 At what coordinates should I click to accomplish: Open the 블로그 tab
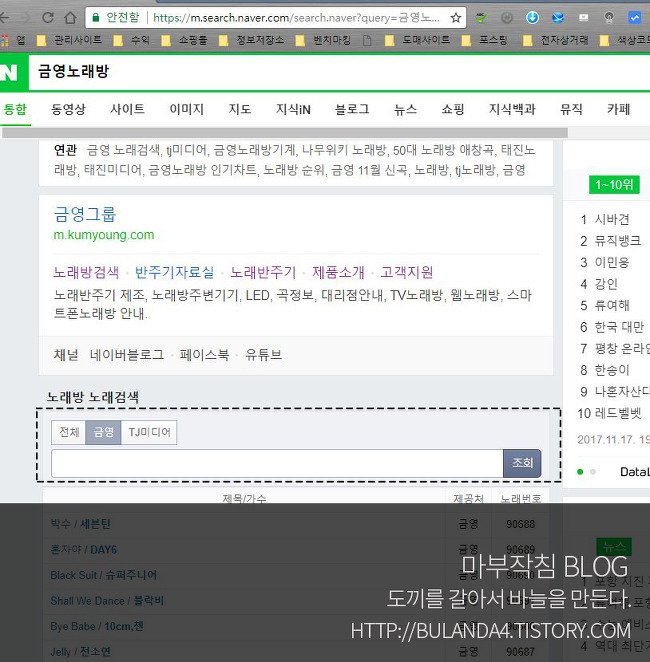click(x=352, y=109)
